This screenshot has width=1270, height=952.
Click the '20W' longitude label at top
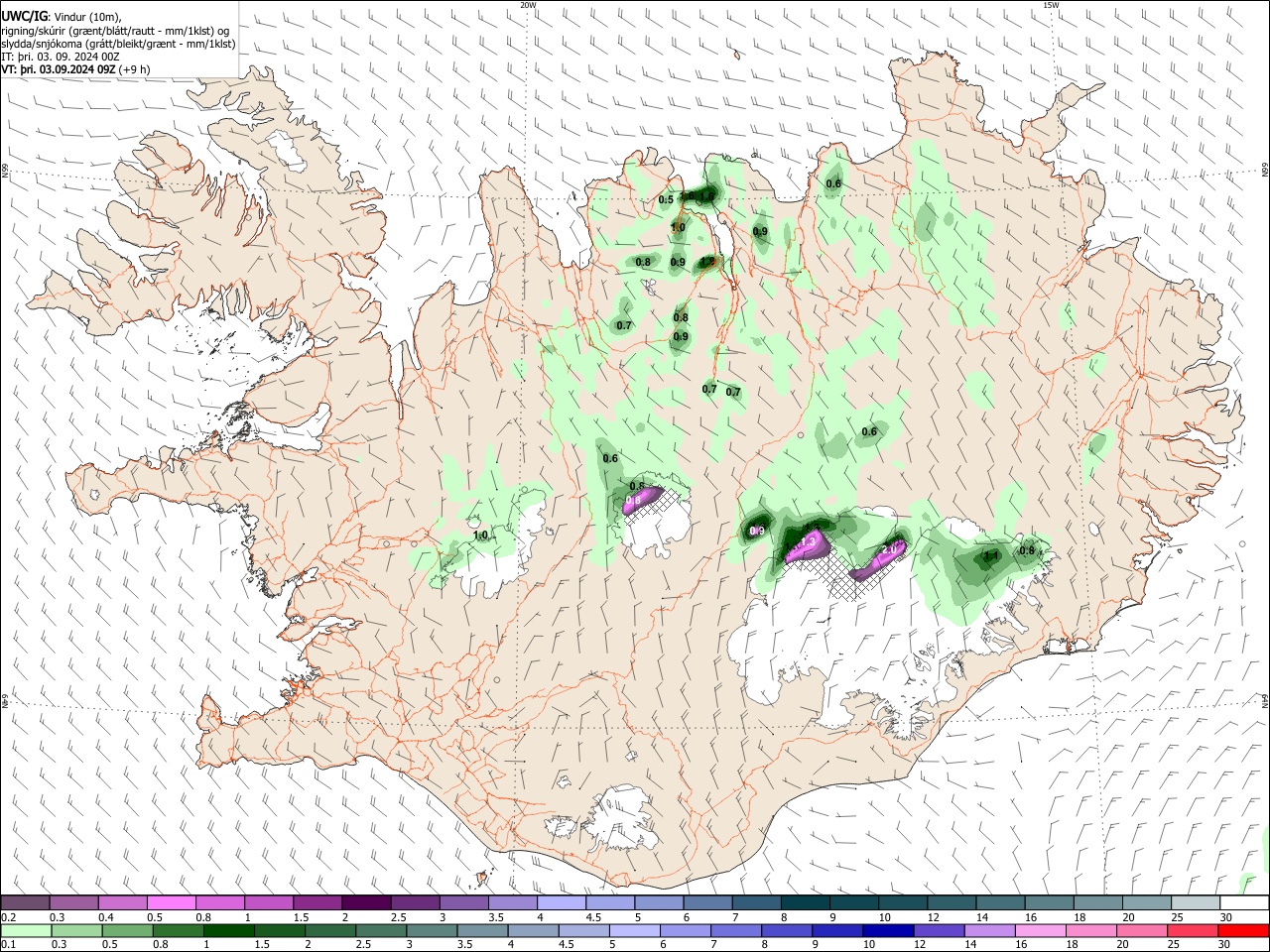(x=529, y=5)
